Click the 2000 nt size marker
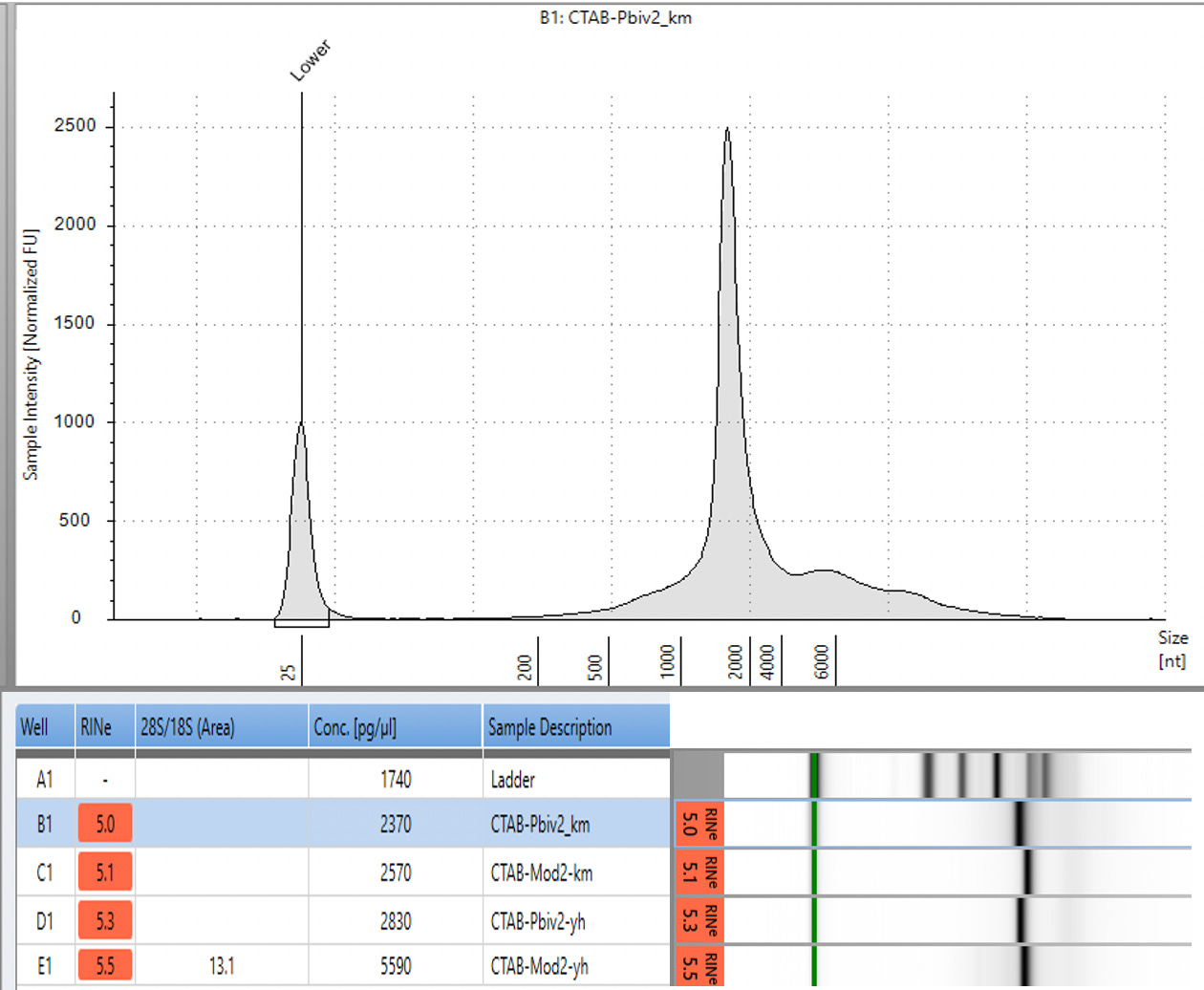The height and width of the screenshot is (990, 1204). click(x=736, y=661)
